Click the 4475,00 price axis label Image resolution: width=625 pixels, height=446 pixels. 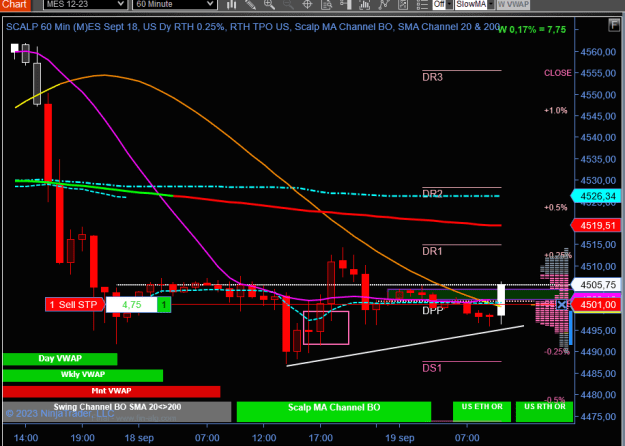tap(598, 416)
